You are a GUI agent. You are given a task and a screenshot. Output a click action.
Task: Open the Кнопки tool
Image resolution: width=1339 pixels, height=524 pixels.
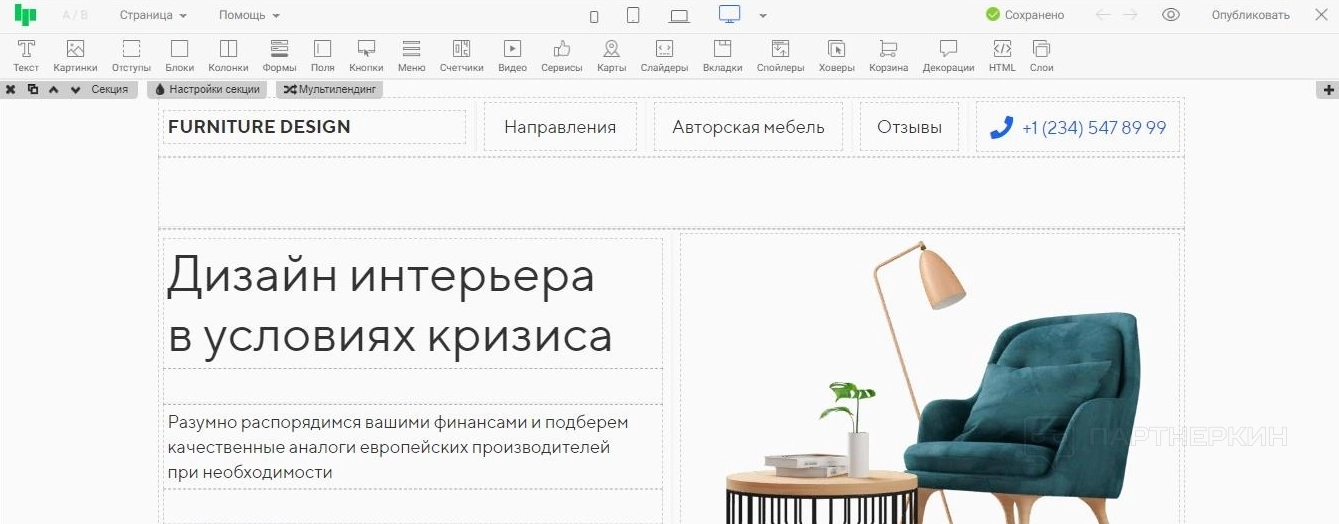click(x=367, y=56)
